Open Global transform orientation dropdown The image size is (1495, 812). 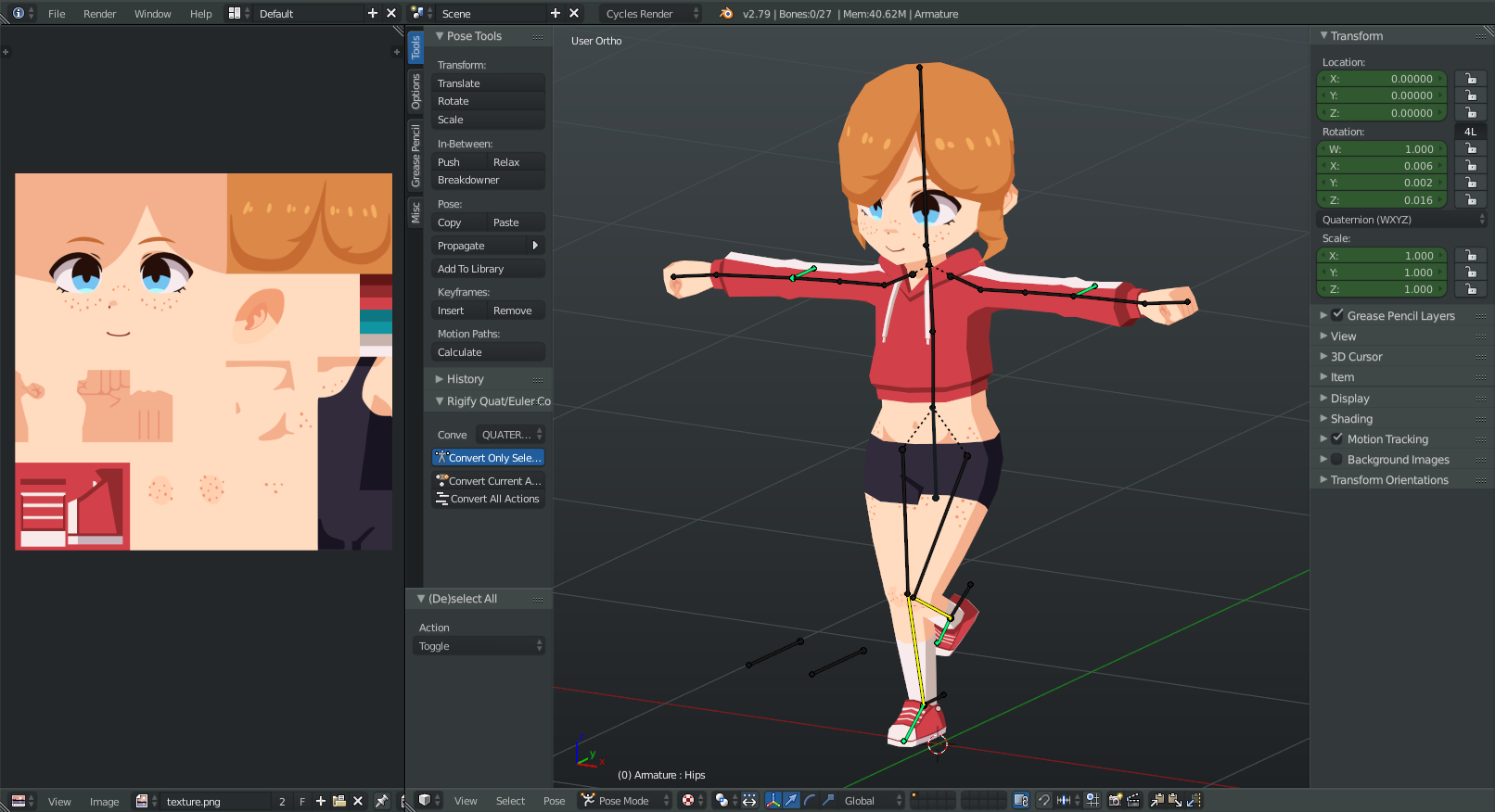[x=871, y=800]
